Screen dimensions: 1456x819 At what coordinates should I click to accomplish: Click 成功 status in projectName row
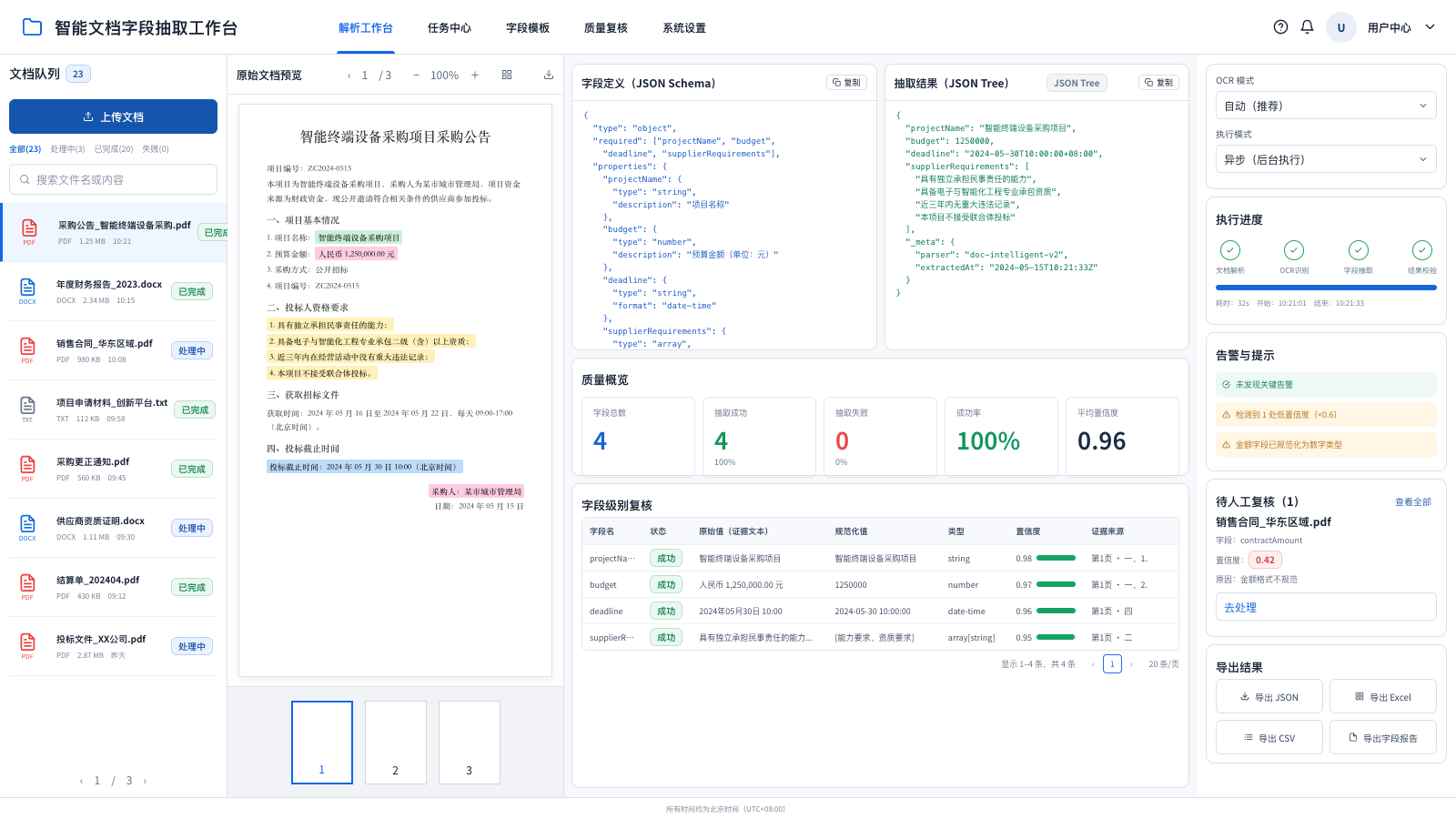(666, 558)
